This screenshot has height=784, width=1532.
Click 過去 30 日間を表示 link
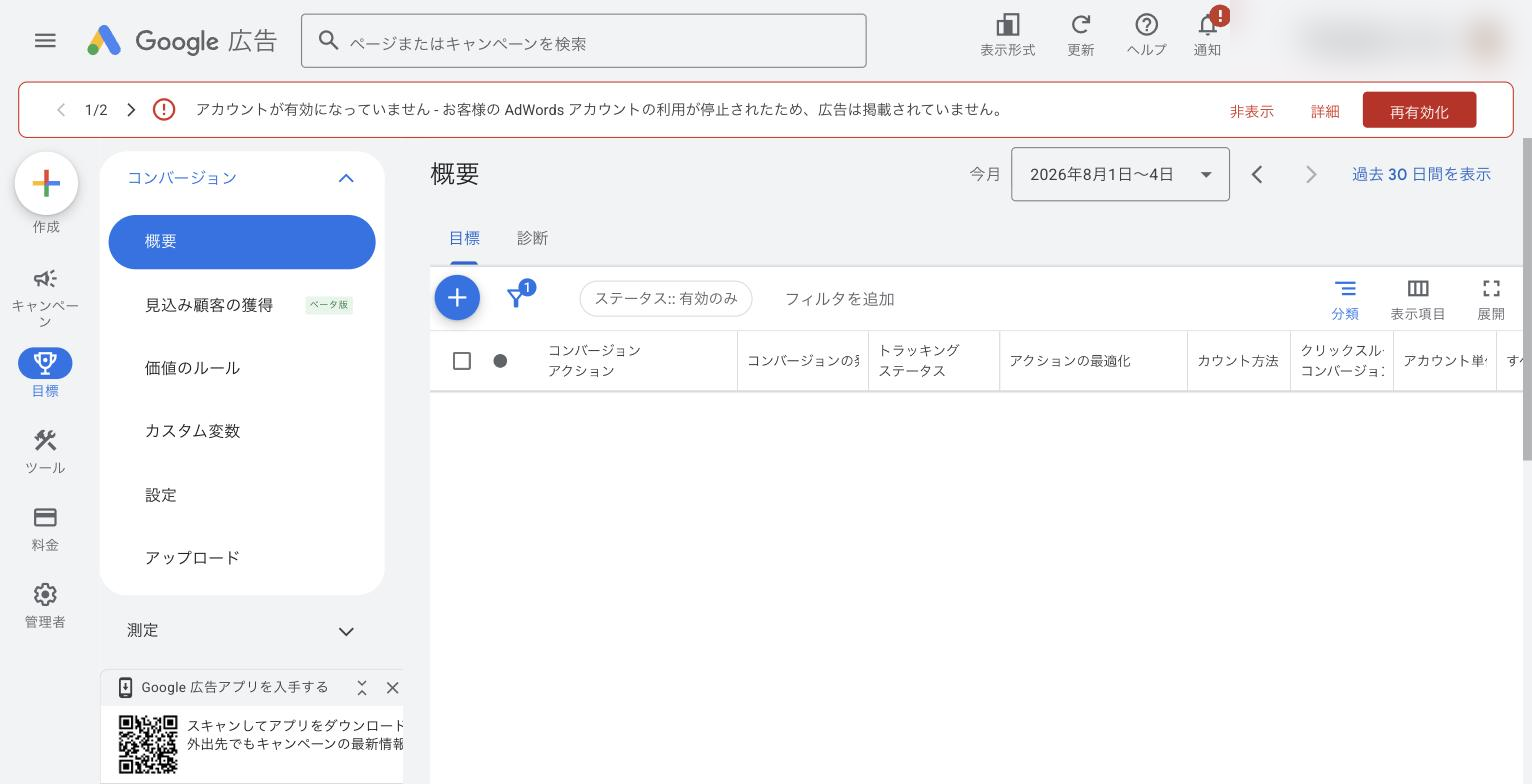pos(1421,174)
